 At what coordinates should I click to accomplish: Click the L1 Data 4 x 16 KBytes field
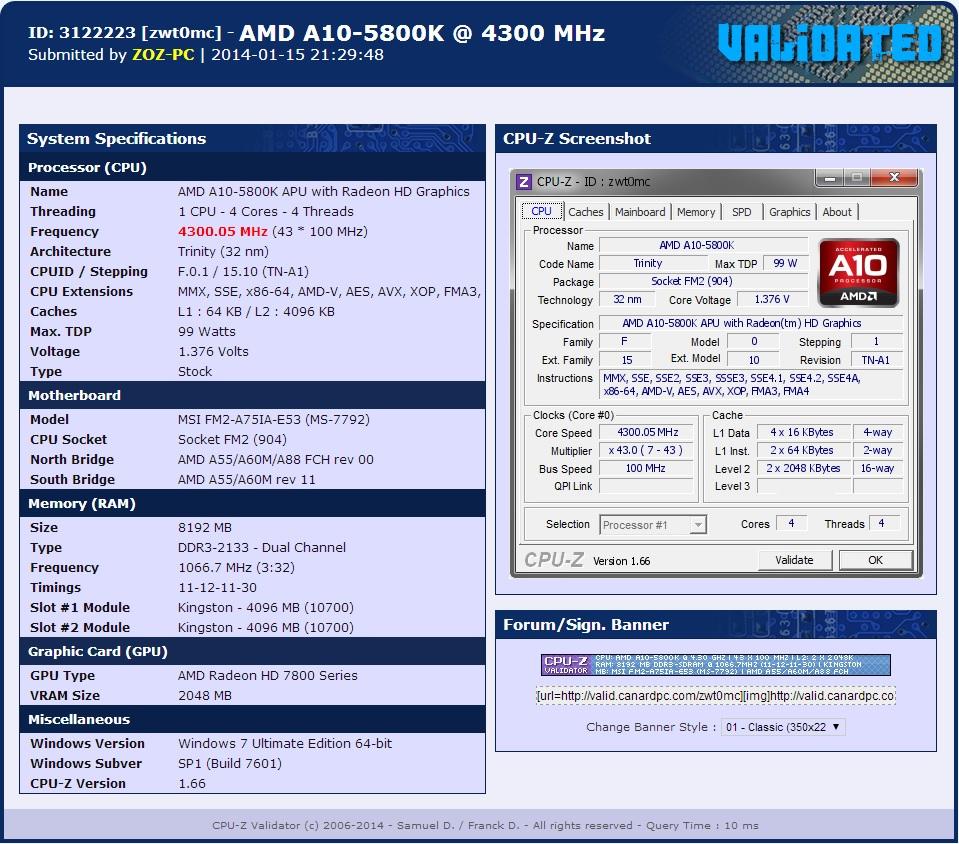(x=802, y=432)
